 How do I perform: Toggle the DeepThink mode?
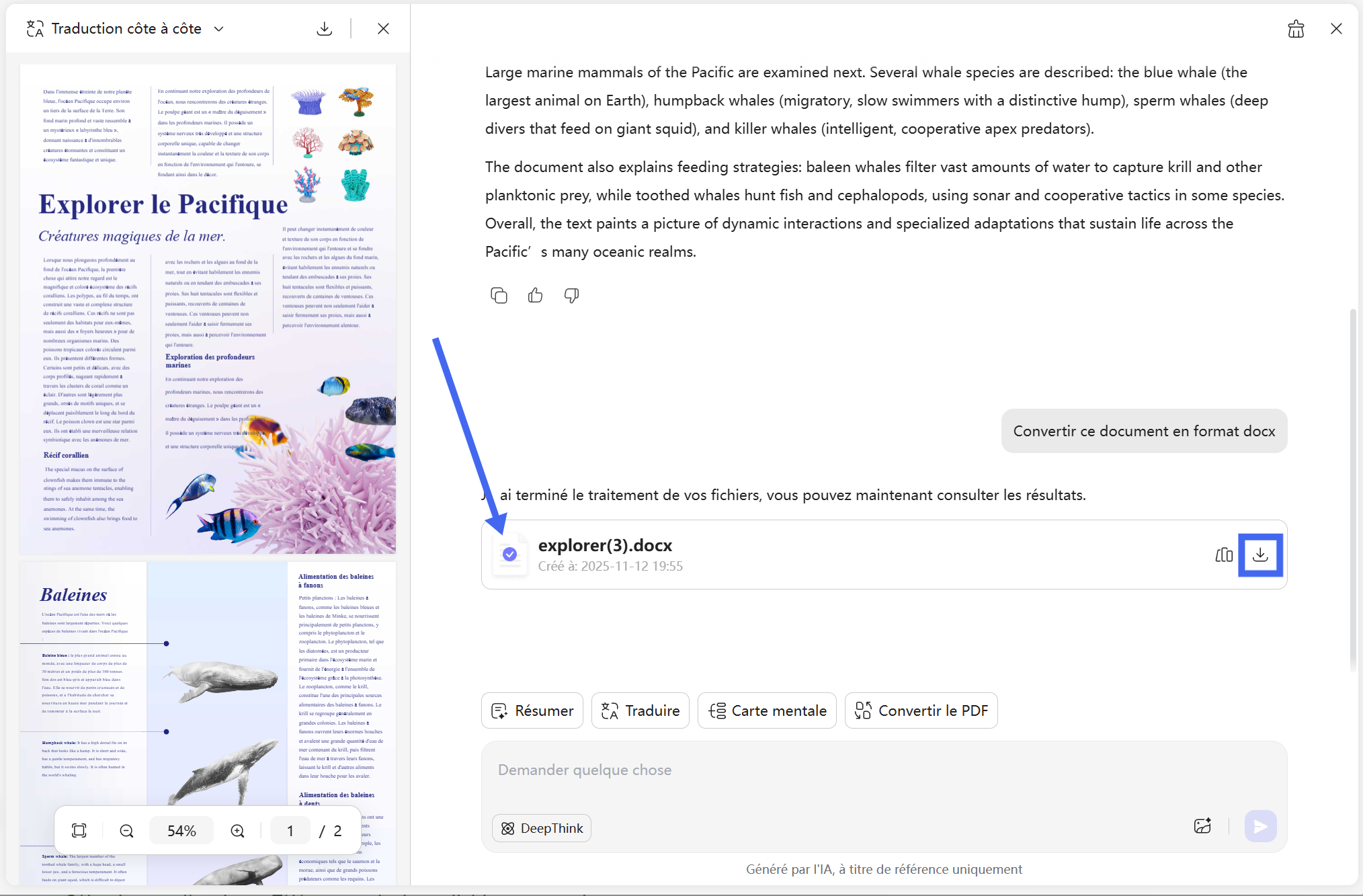[542, 828]
